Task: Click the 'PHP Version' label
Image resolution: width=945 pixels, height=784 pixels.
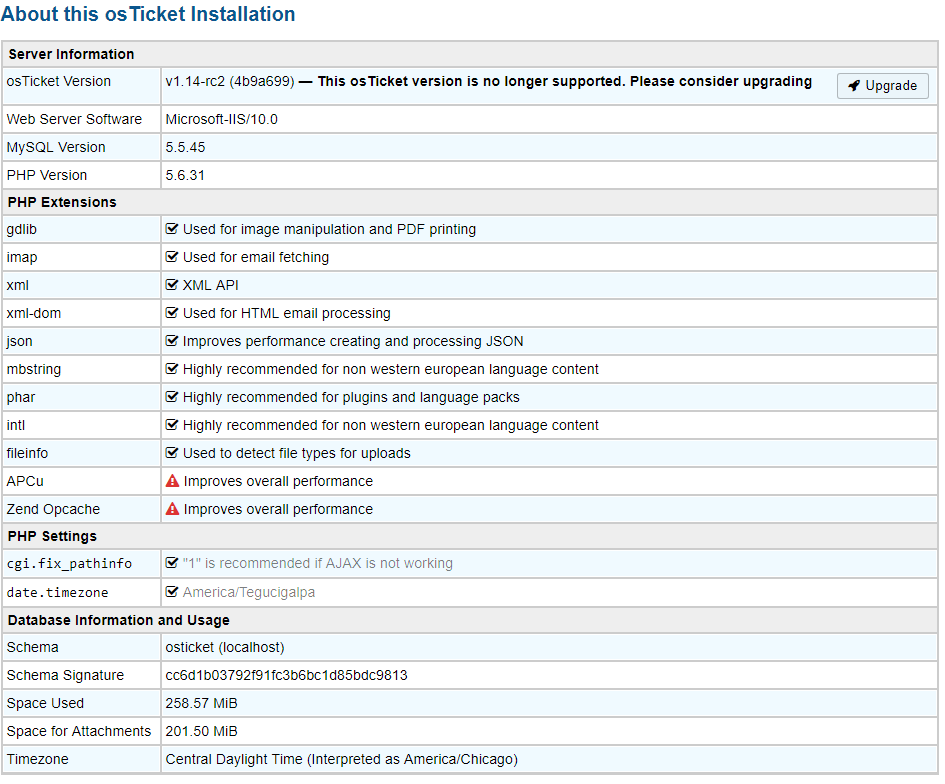Action: (47, 175)
